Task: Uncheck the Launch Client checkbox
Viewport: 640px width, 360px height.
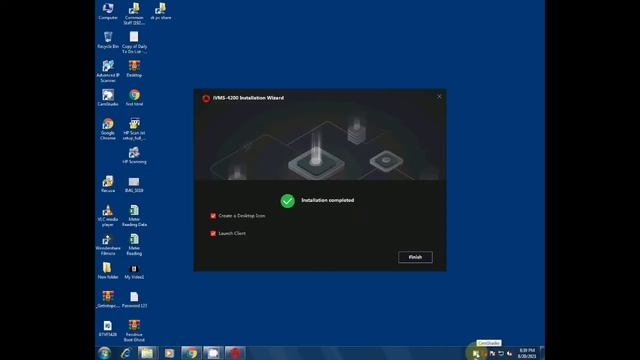Action: (213, 233)
